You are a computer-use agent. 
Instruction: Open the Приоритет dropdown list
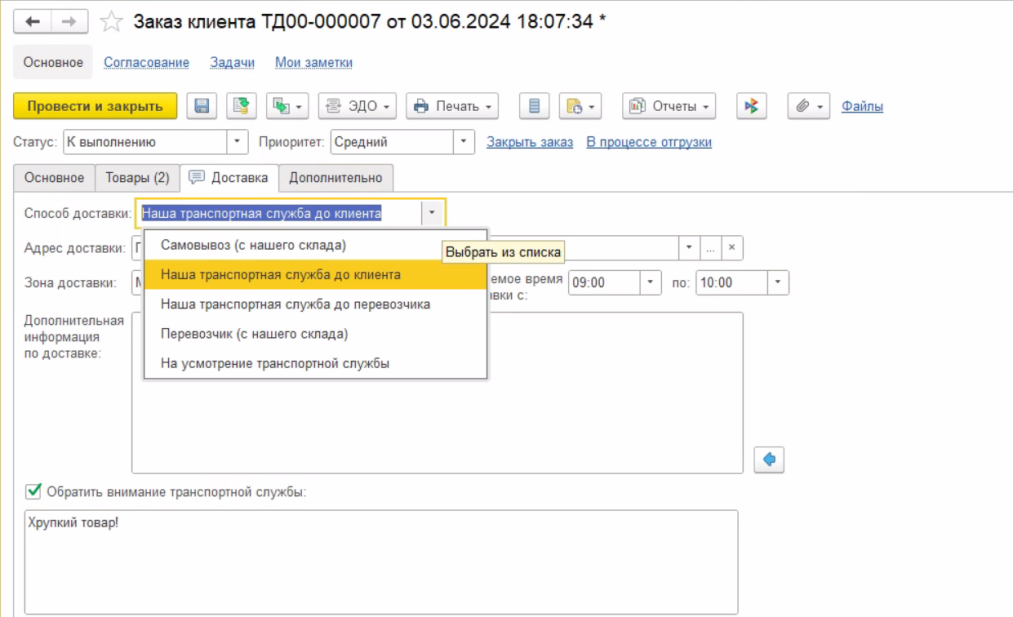(x=463, y=142)
